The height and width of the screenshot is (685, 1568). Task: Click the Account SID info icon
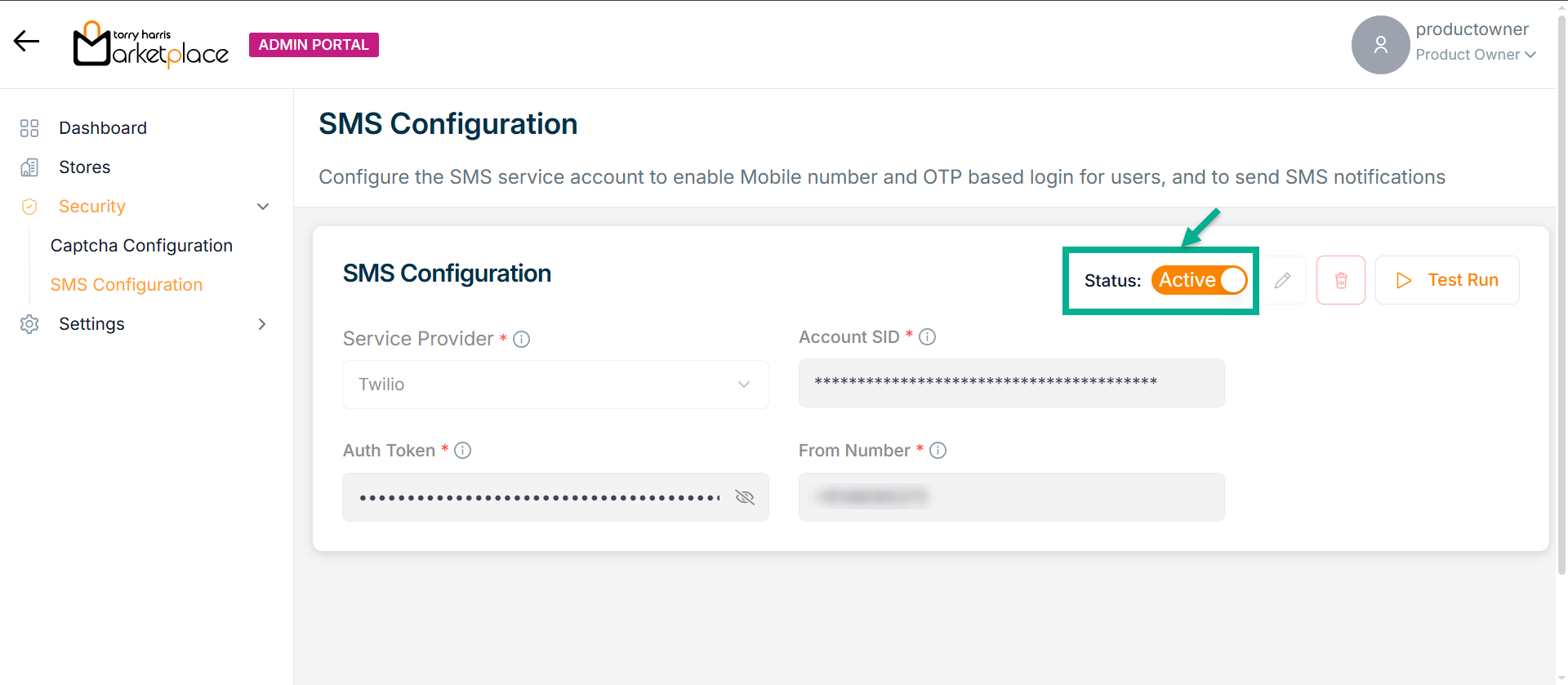(x=927, y=336)
